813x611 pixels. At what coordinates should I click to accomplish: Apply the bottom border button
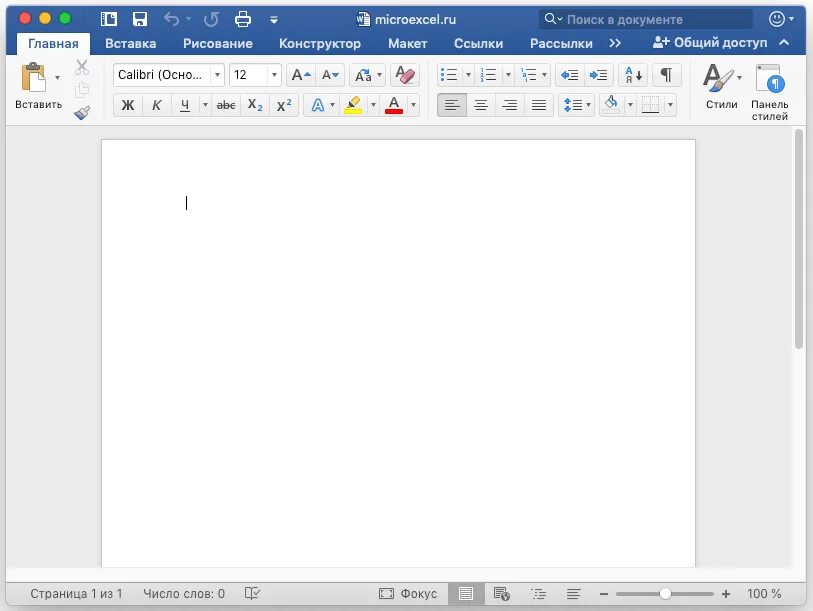click(650, 105)
